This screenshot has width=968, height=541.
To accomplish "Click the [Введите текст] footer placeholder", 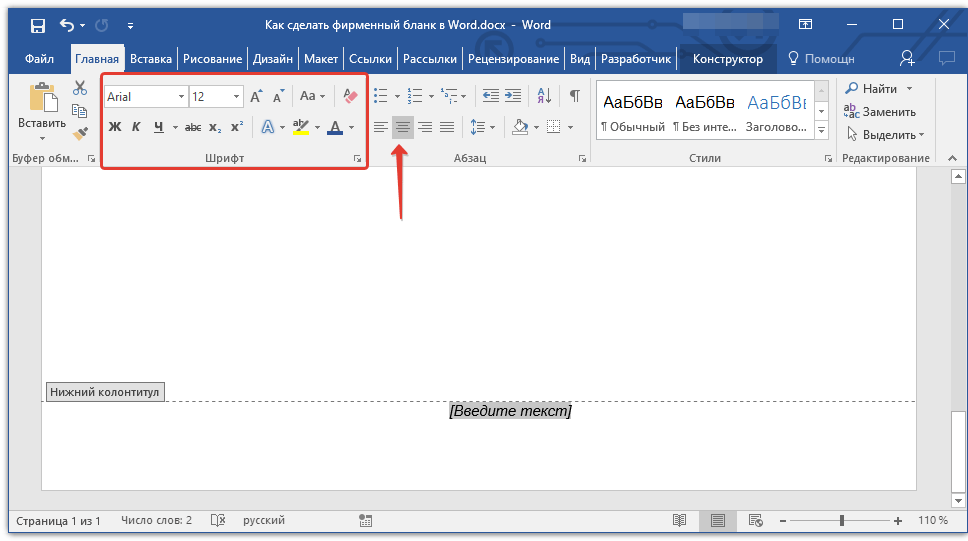I will click(x=510, y=411).
